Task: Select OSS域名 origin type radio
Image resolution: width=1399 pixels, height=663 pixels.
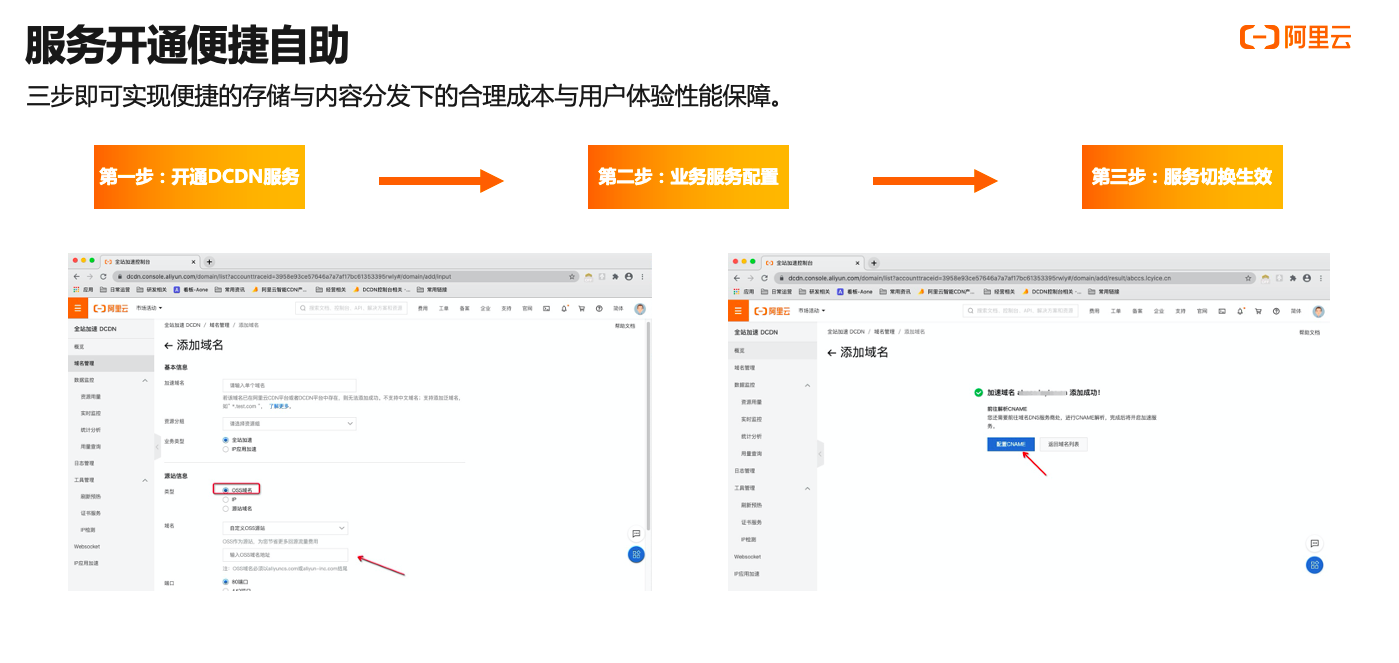Action: [225, 490]
